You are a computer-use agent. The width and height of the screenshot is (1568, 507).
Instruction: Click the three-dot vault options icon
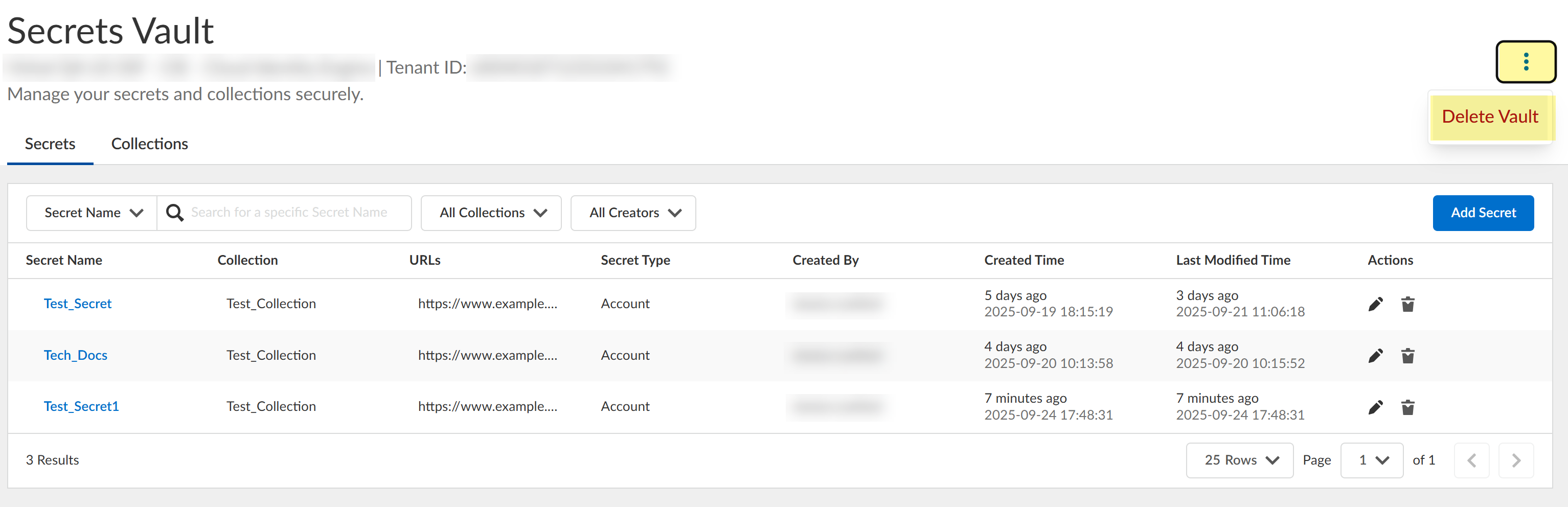pyautogui.click(x=1526, y=61)
